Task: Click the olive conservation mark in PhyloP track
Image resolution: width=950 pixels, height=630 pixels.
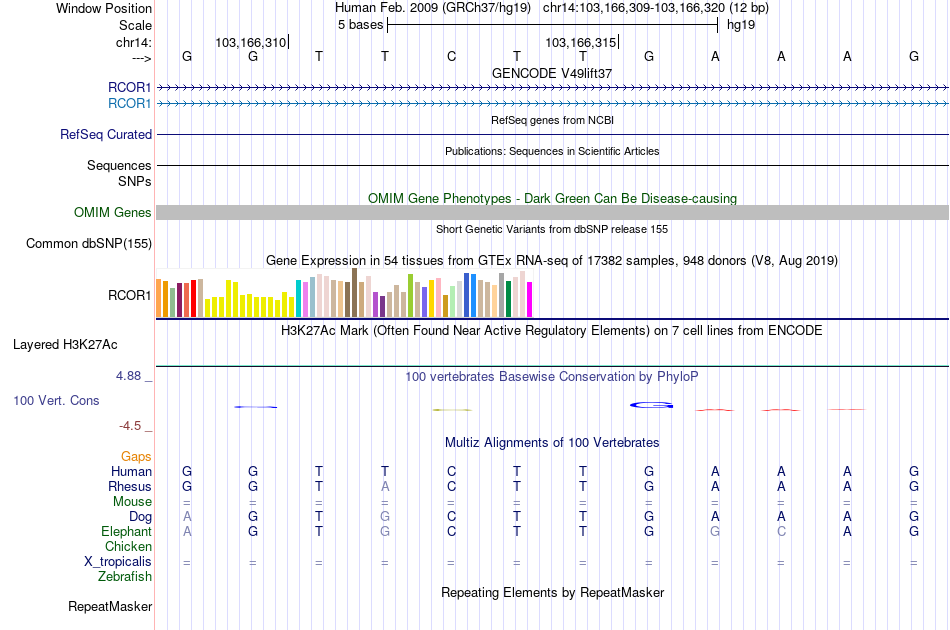Action: tap(452, 410)
